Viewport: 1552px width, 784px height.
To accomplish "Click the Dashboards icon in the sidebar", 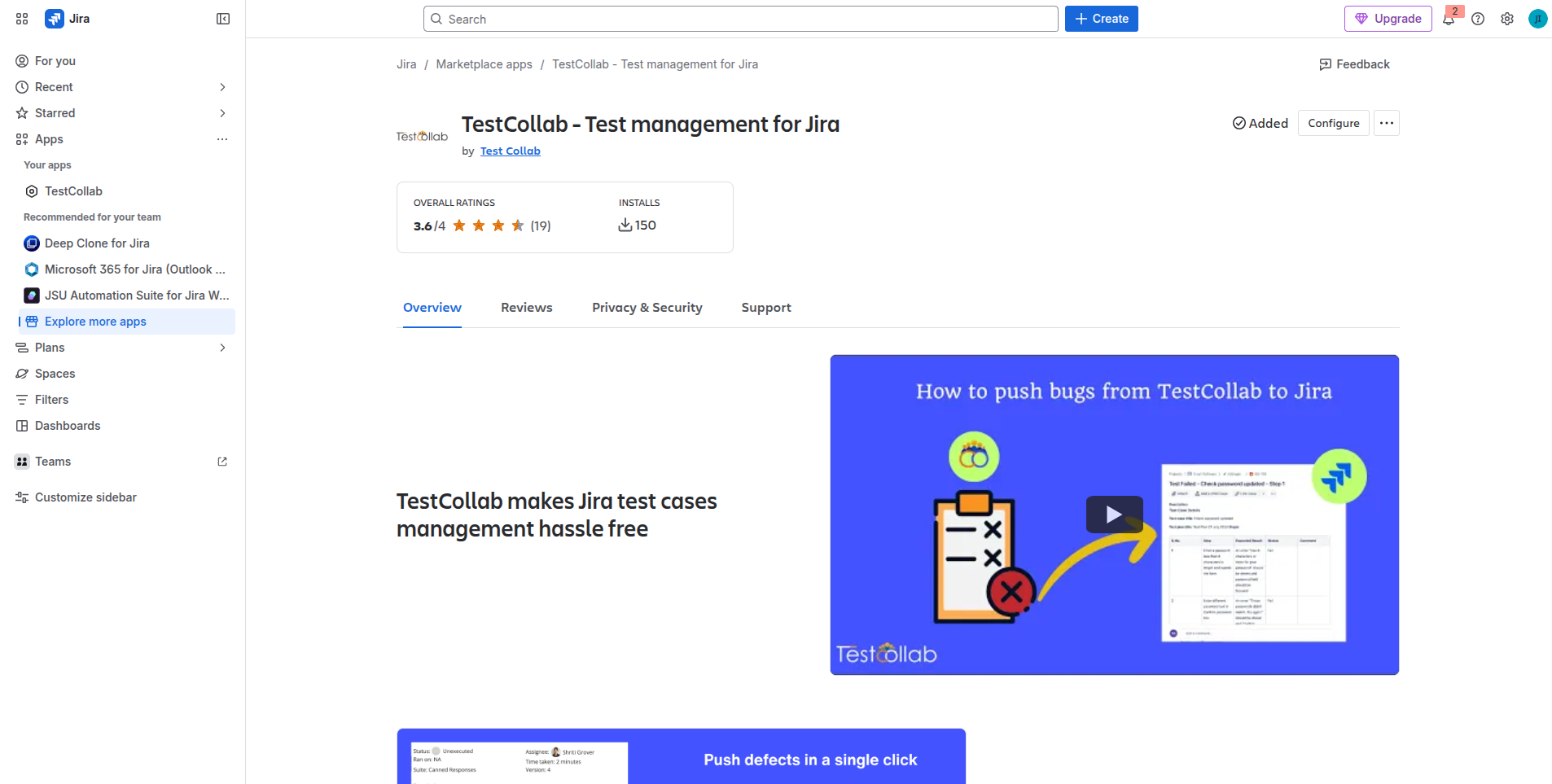I will point(22,426).
